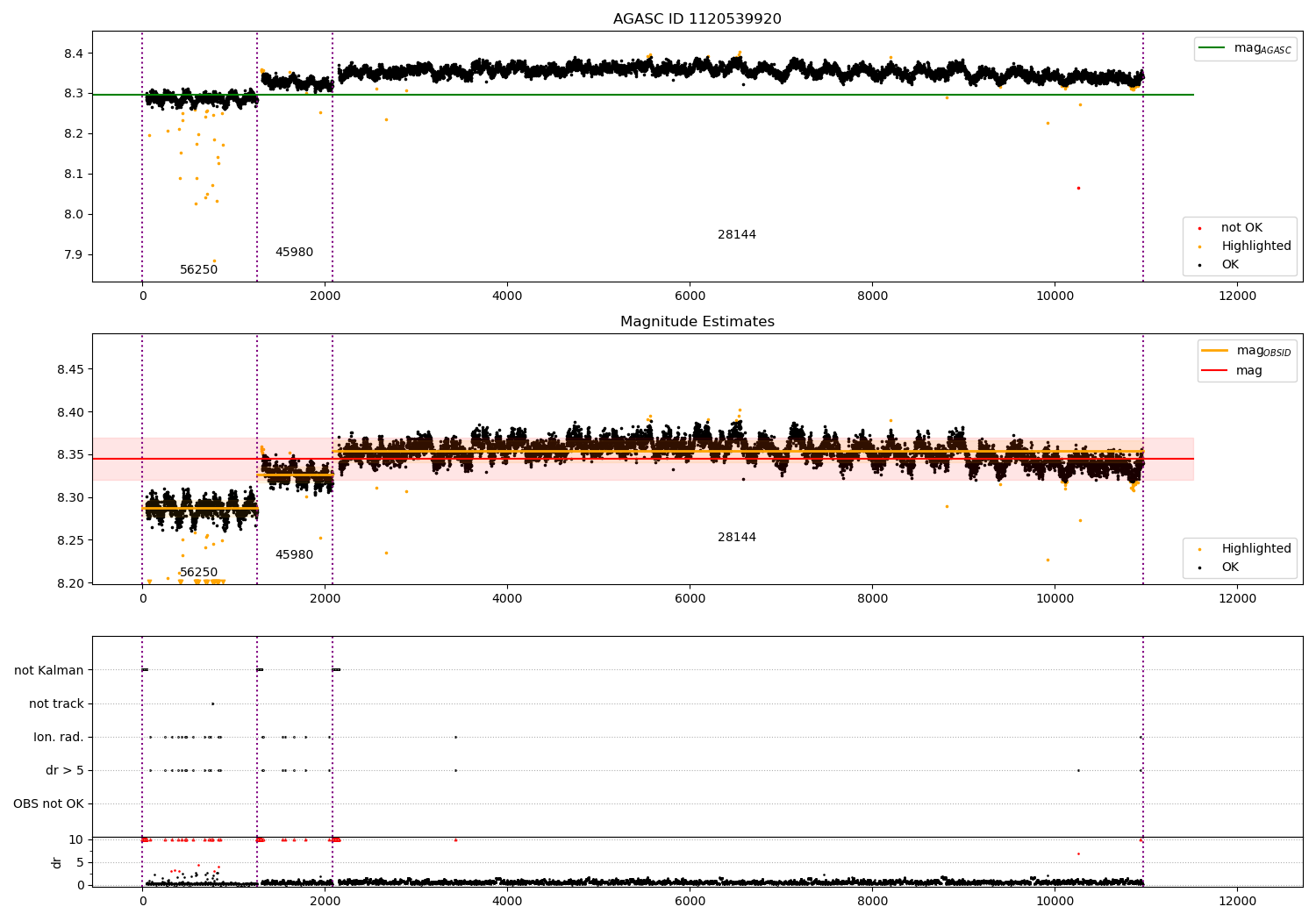Click the 10 tick on the dr axis
Screen dimensions: 1316x921
76,840
